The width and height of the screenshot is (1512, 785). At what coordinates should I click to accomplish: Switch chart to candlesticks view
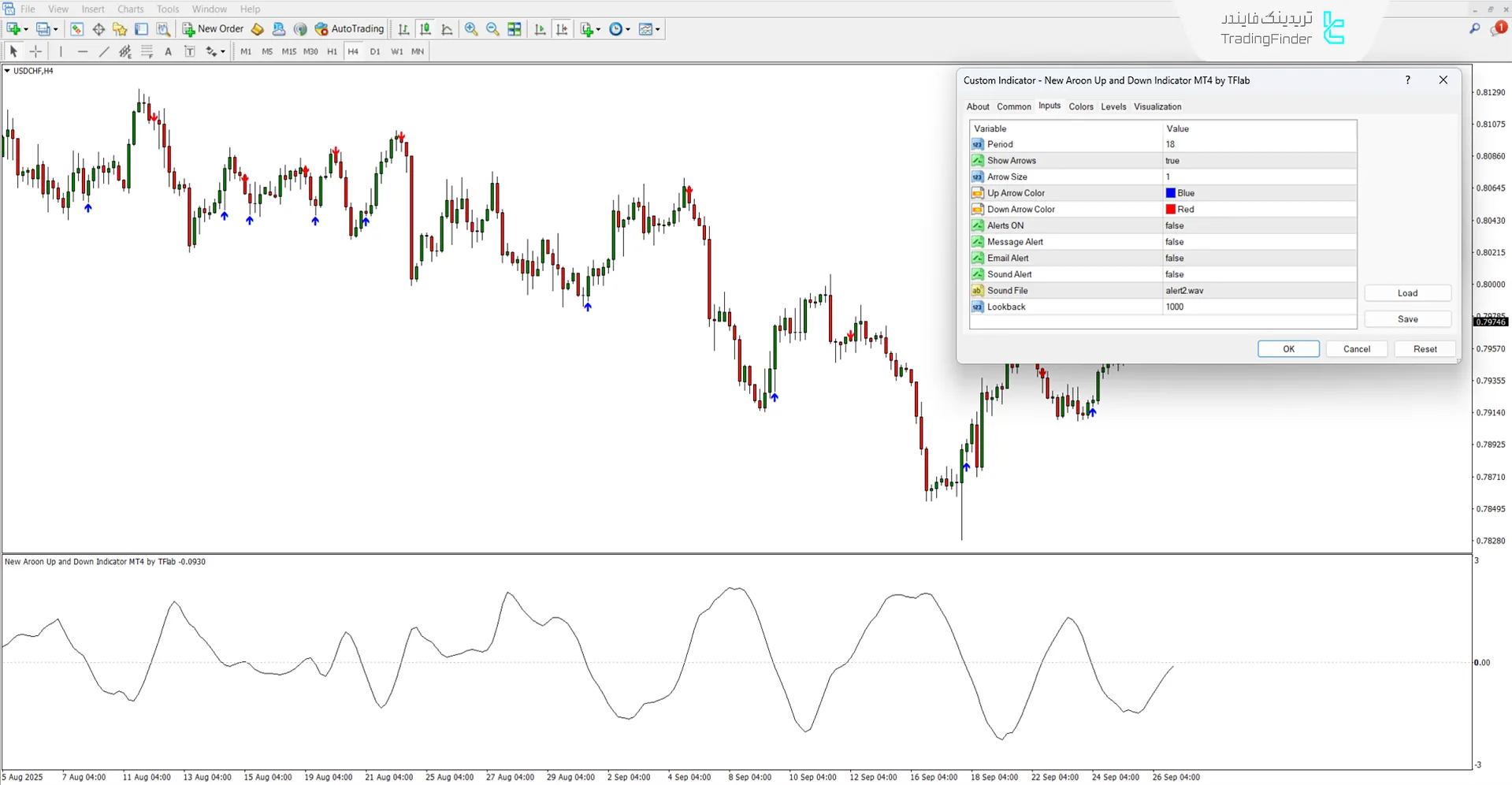425,29
